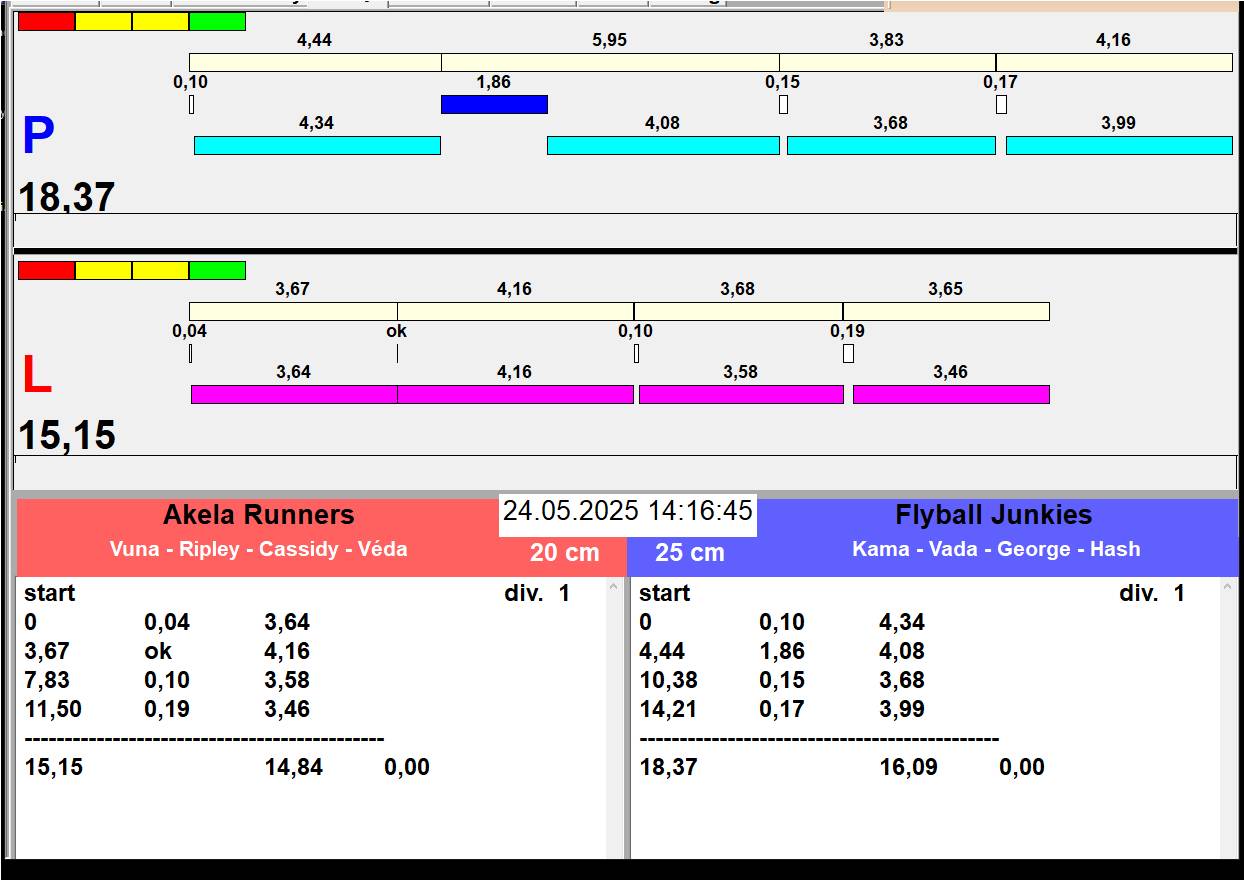Viewport: 1244px width, 880px height.
Task: Click the empty message field below lane P
Action: click(625, 230)
